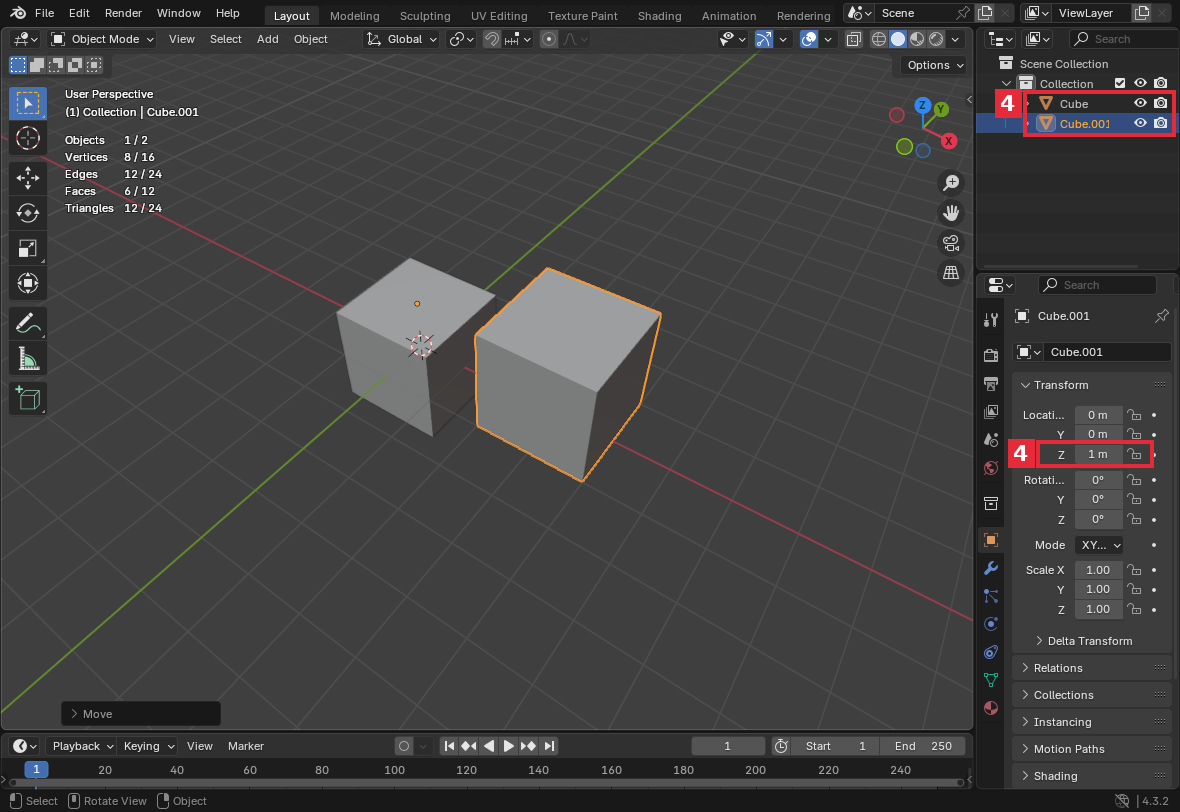Expand the Move operator panel
The height and width of the screenshot is (812, 1180).
coord(141,714)
